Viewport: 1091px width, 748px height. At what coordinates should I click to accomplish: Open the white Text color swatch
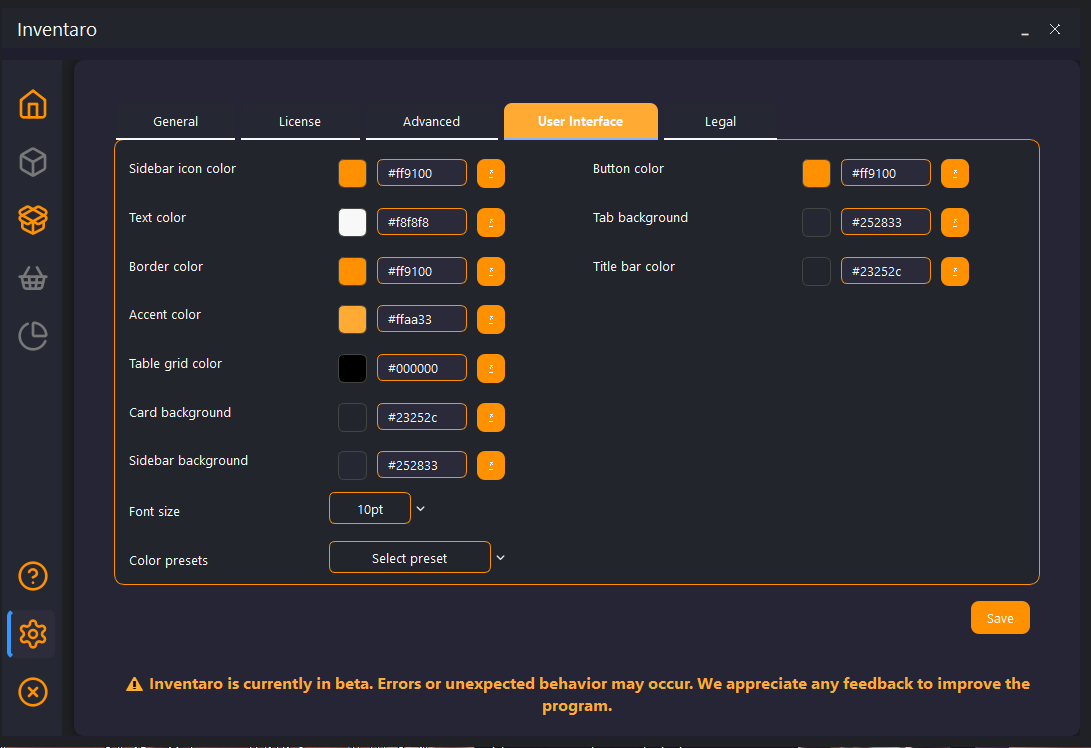pyautogui.click(x=352, y=222)
